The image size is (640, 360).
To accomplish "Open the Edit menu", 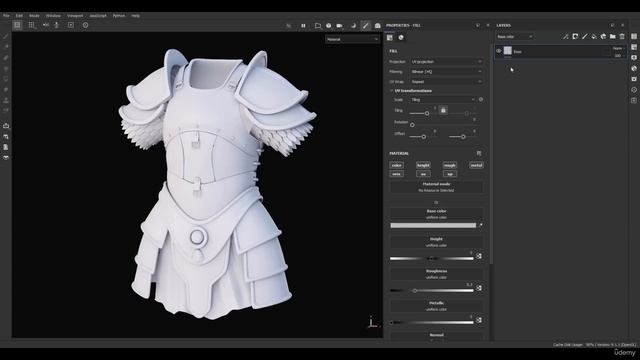I will (x=19, y=16).
